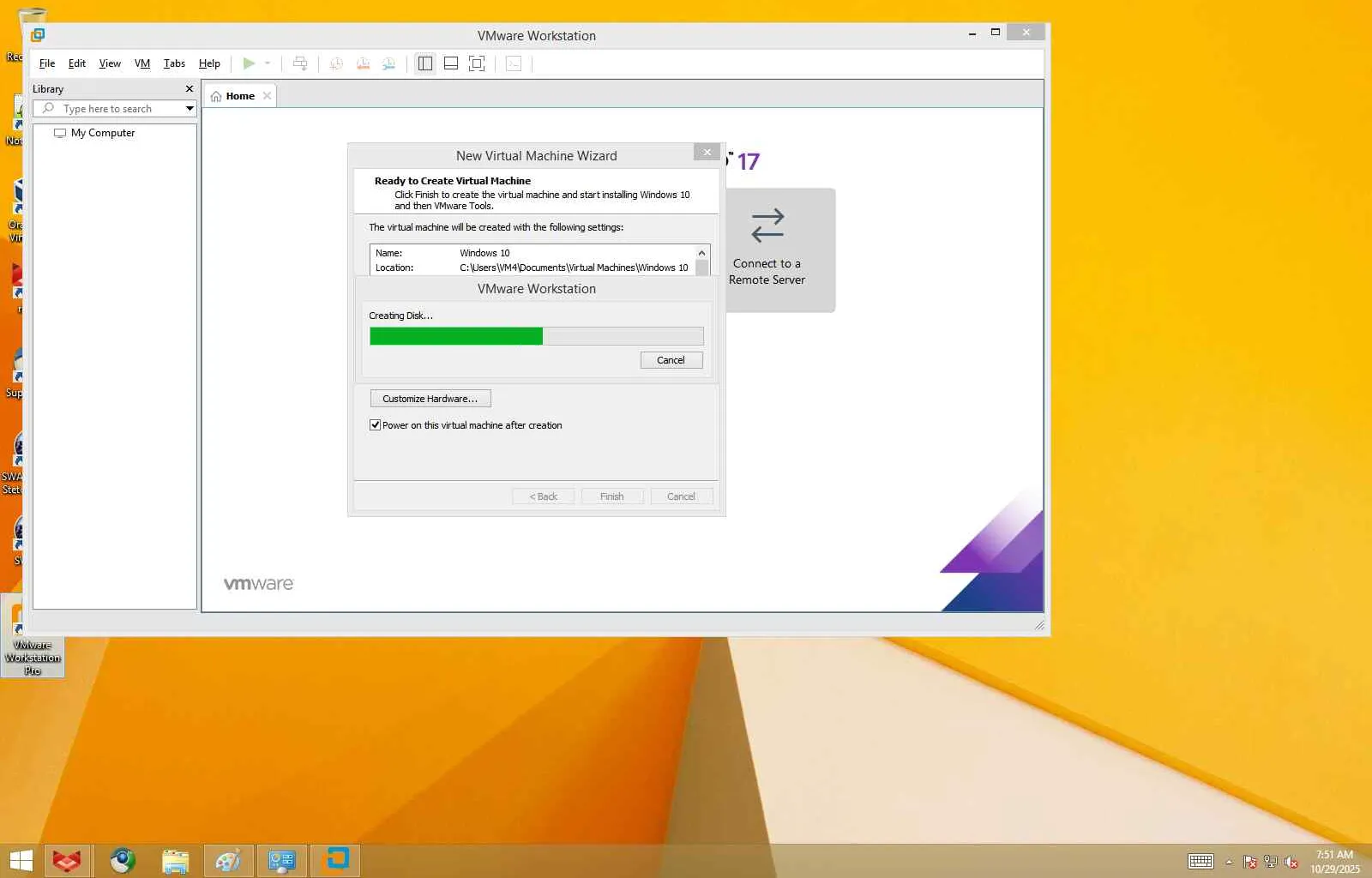The height and width of the screenshot is (878, 1372).
Task: Click the settings list scroll-up arrow
Action: point(702,253)
